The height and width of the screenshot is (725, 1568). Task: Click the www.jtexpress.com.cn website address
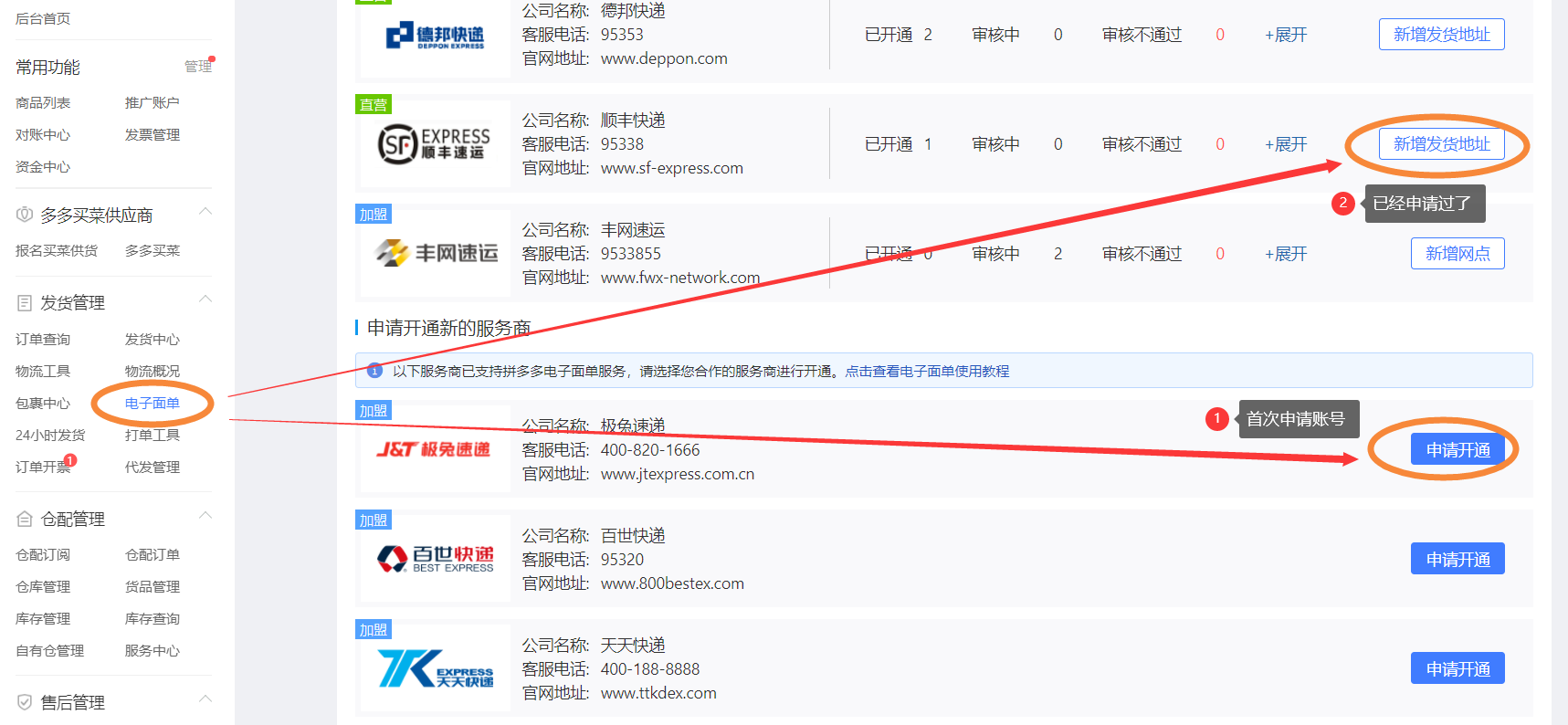coord(678,474)
